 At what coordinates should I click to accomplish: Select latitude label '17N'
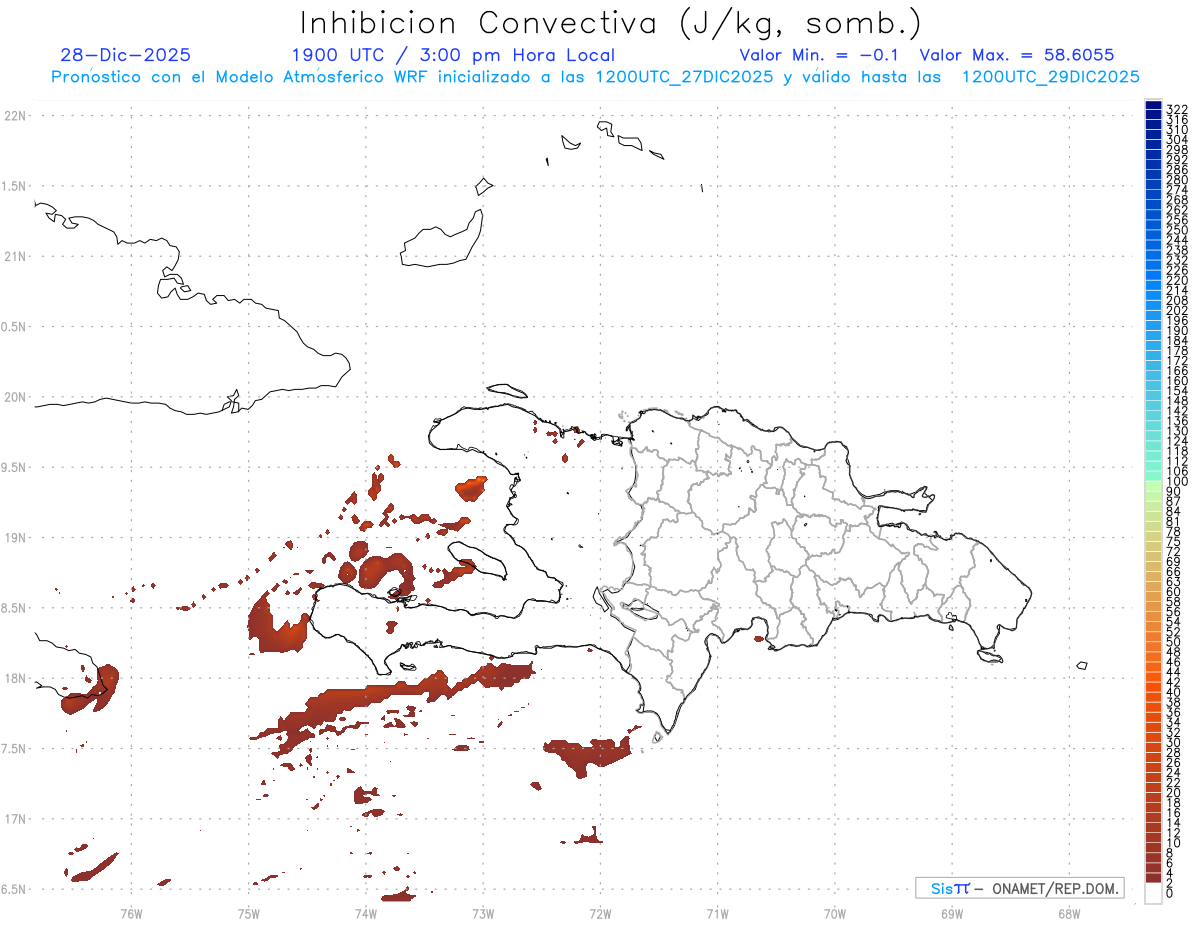pos(14,819)
